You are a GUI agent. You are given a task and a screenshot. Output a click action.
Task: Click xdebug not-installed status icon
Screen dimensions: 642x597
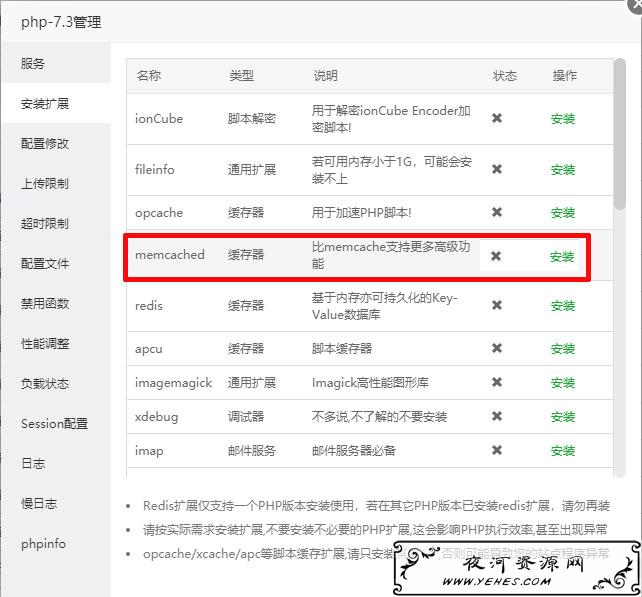click(497, 416)
